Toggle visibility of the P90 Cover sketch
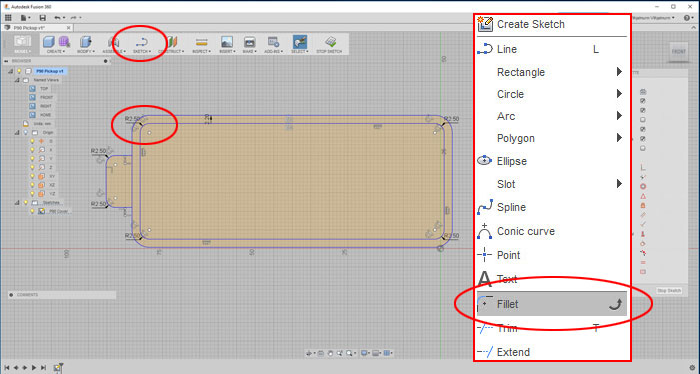The height and width of the screenshot is (374, 700). [32, 211]
